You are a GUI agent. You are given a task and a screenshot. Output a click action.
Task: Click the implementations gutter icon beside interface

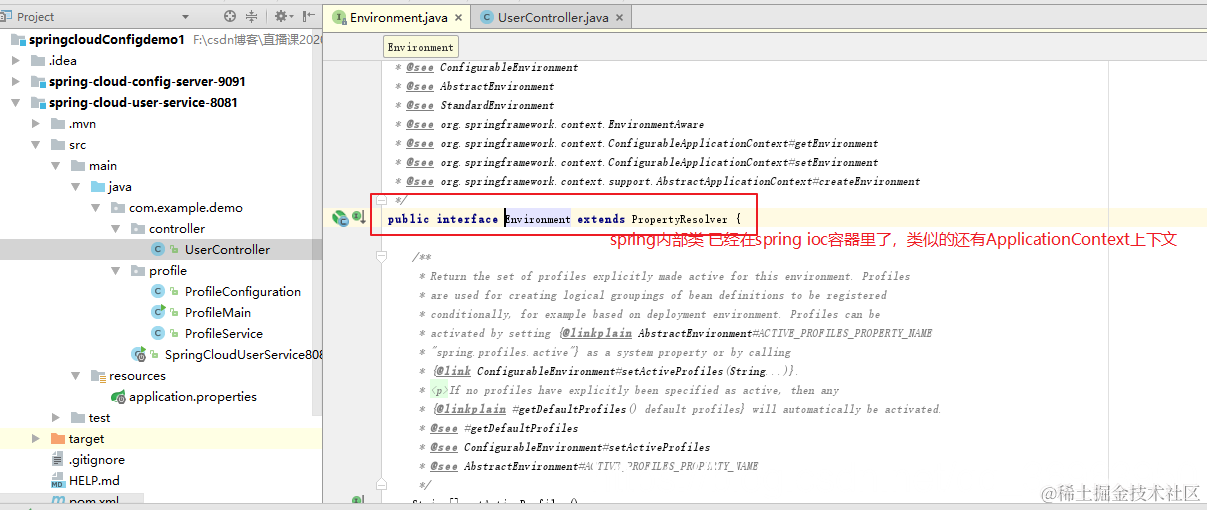(360, 217)
